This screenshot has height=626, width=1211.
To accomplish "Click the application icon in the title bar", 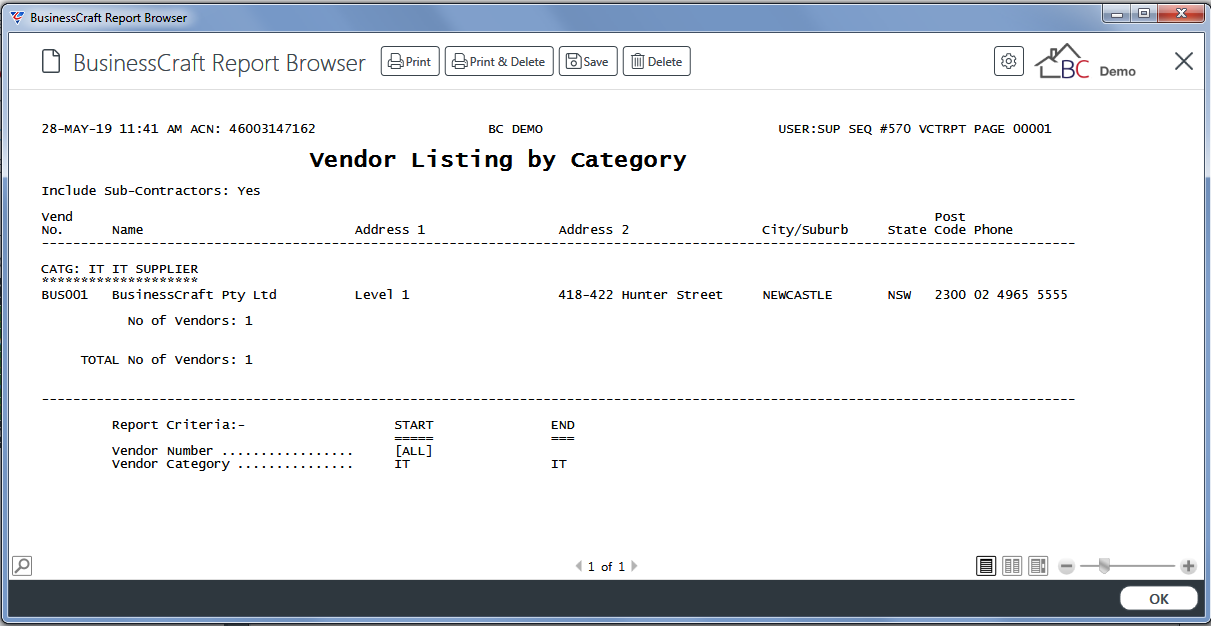I will (x=17, y=17).
